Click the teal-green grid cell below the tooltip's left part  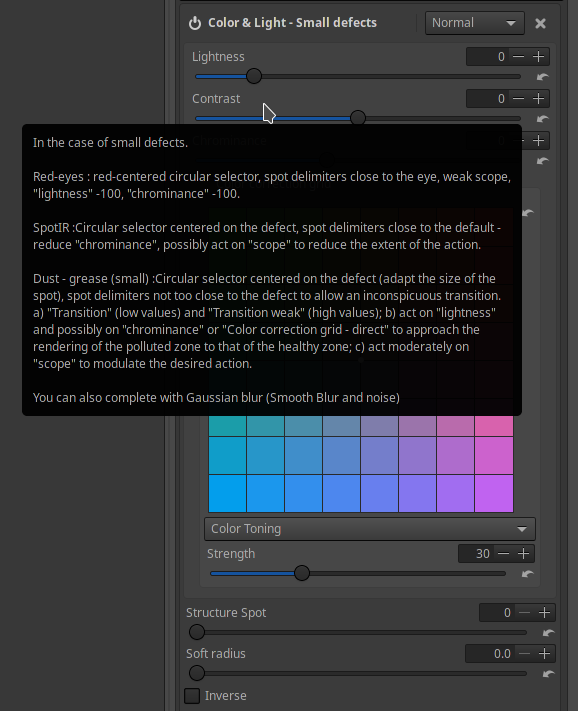click(228, 426)
